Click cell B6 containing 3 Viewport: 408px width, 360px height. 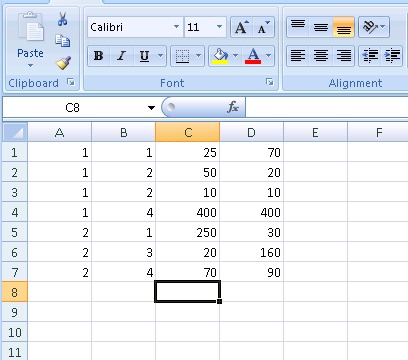tap(123, 252)
